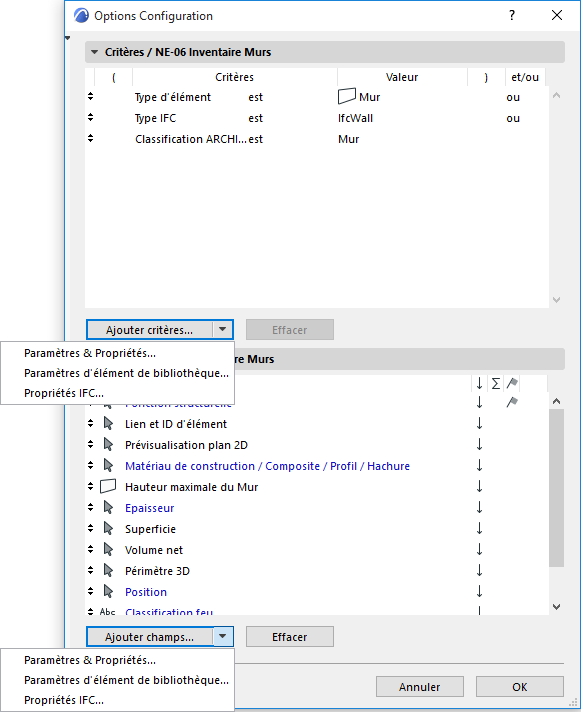This screenshot has width=581, height=712.
Task: Toggle sort arrow for Matériau de construction row
Action: (479, 465)
